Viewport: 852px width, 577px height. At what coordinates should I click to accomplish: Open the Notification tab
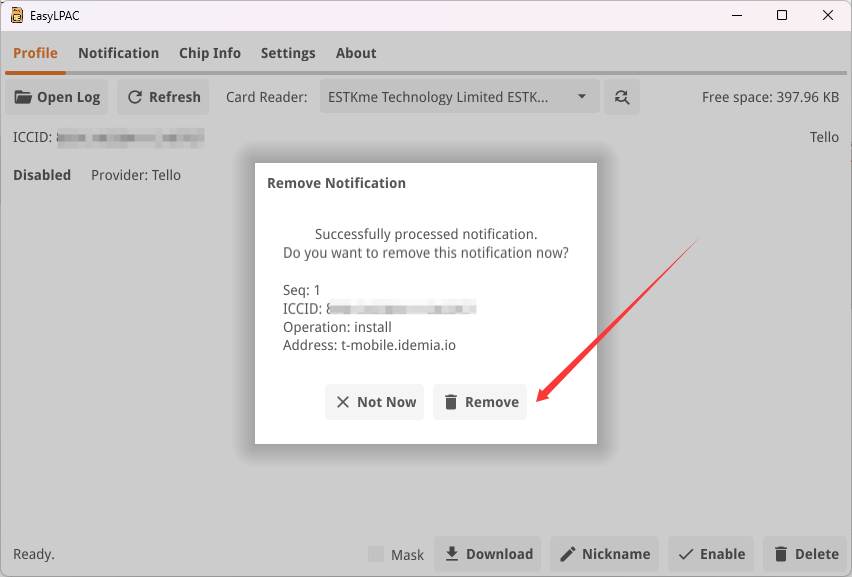[x=118, y=53]
